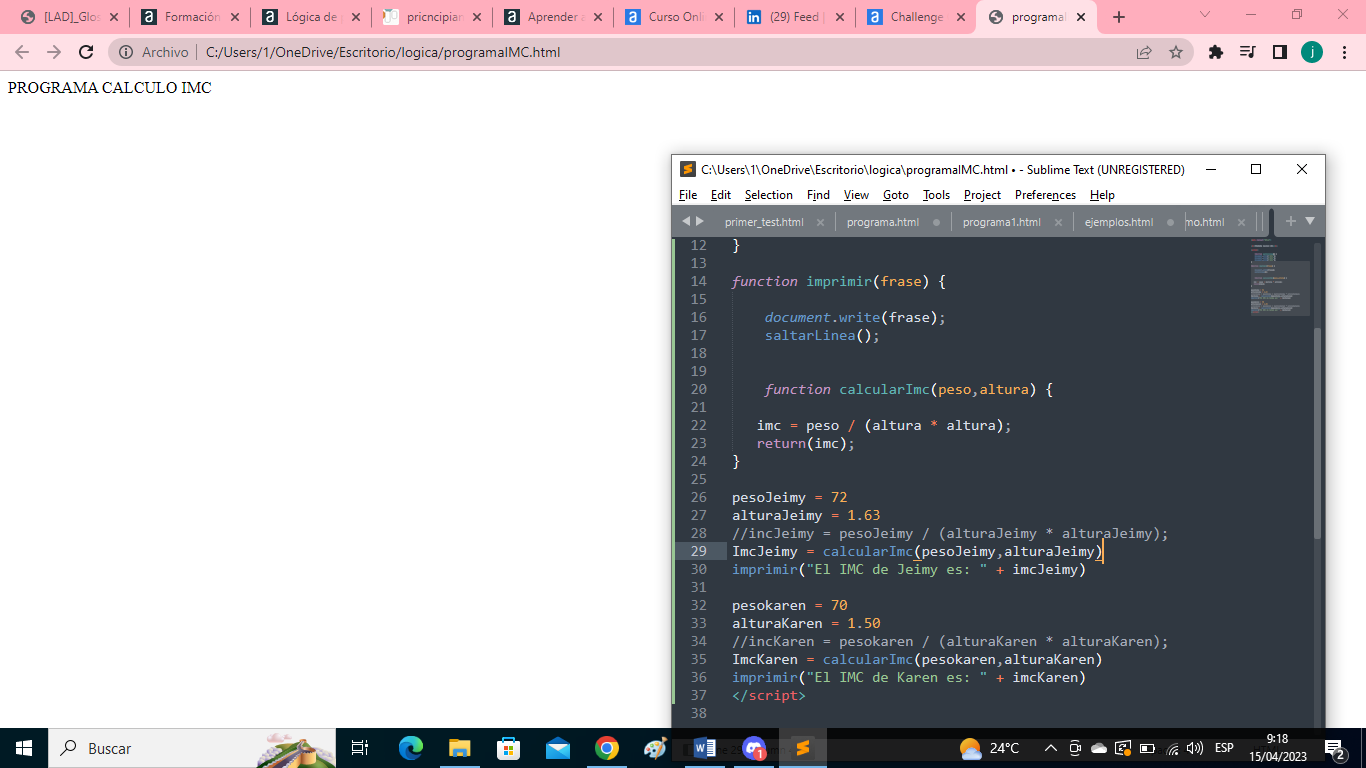Show hidden system tray icons chevron
1366x768 pixels.
(x=1050, y=748)
